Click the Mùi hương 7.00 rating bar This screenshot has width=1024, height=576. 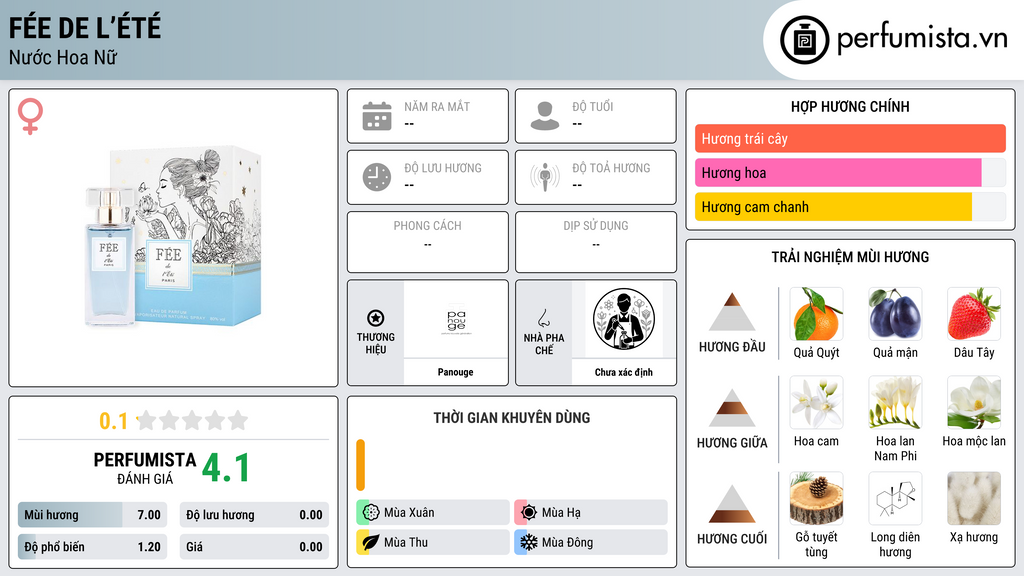pos(92,515)
